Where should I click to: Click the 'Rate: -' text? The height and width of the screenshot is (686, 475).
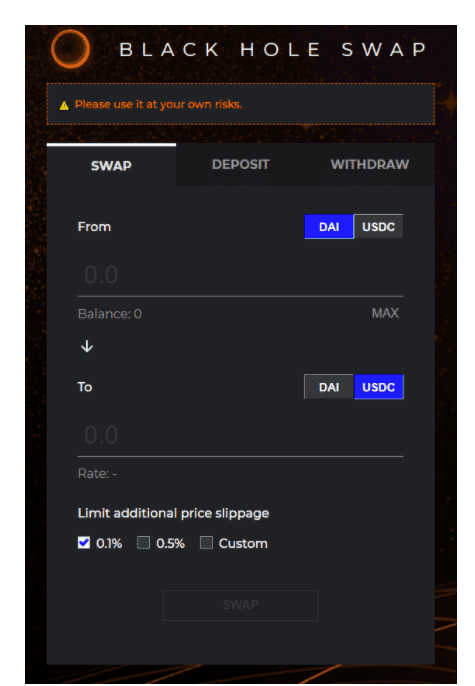pos(97,473)
